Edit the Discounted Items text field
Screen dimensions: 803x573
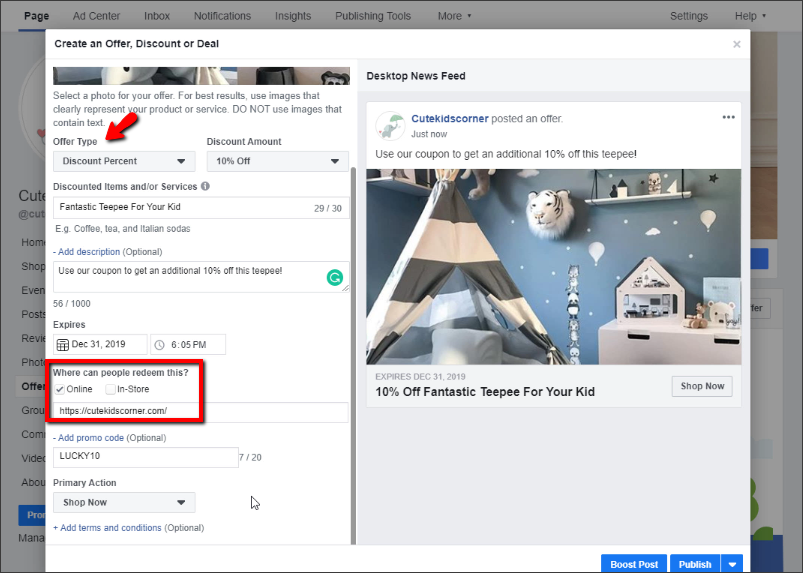click(201, 208)
